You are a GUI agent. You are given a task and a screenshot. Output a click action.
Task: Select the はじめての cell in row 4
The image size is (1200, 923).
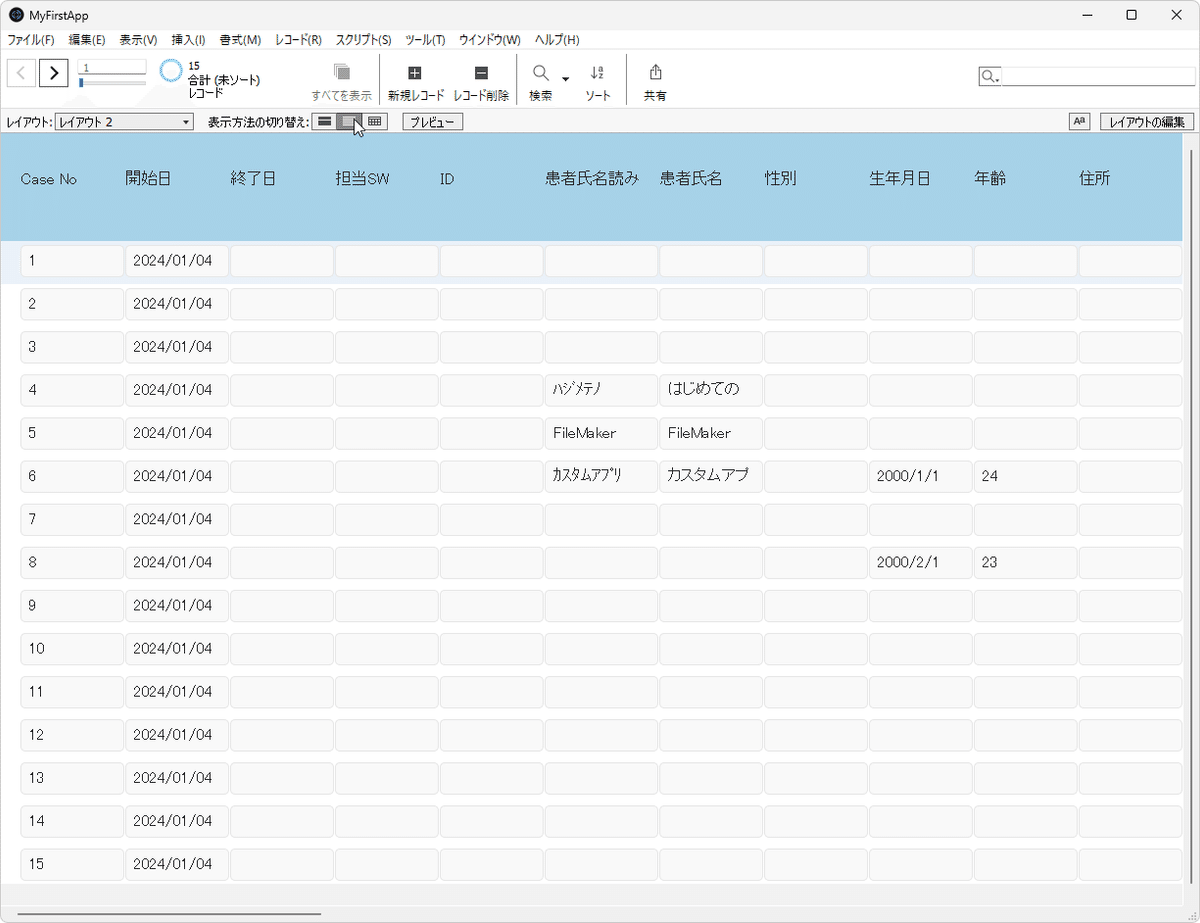pos(711,390)
